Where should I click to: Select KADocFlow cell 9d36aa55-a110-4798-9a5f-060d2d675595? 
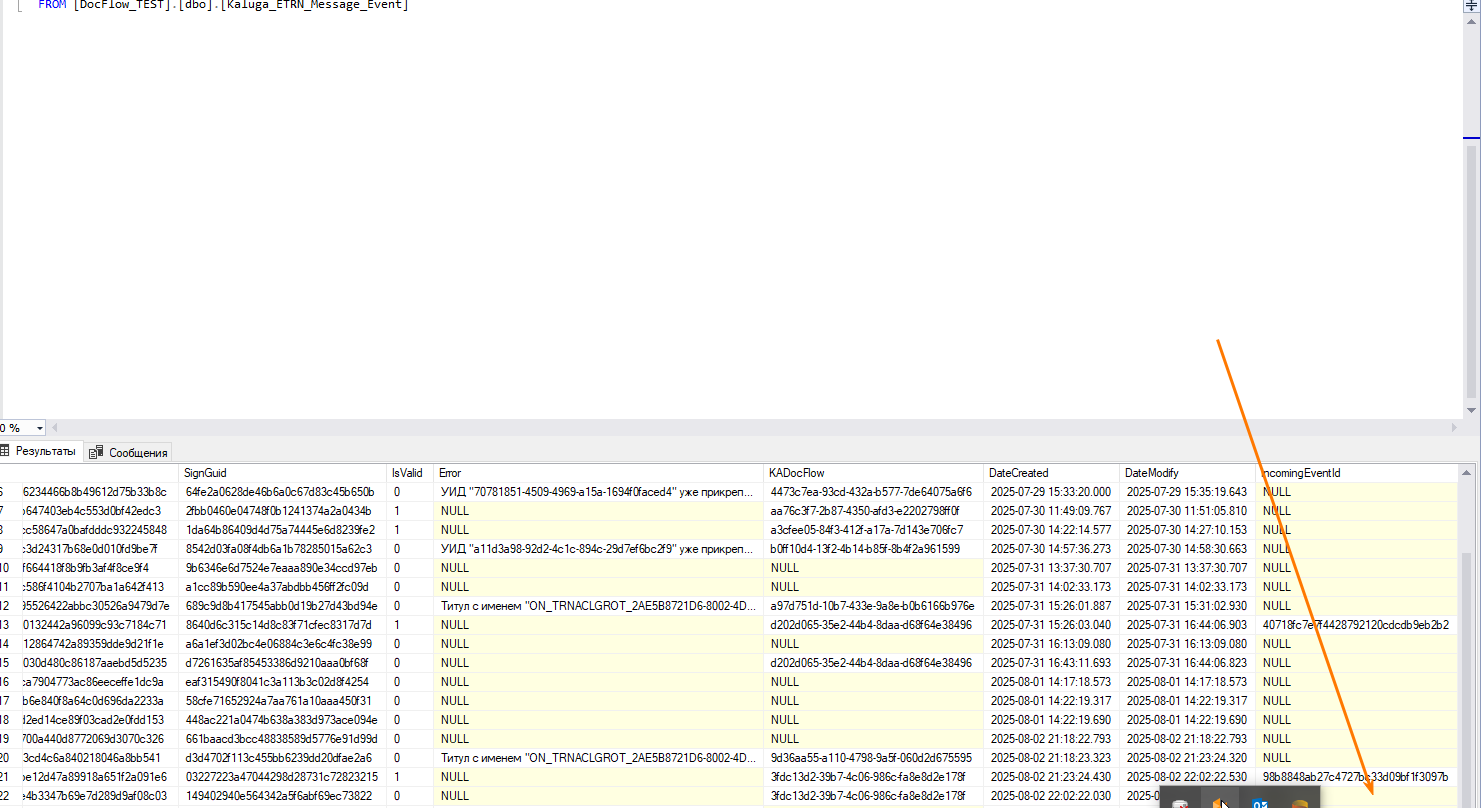[x=875, y=758]
